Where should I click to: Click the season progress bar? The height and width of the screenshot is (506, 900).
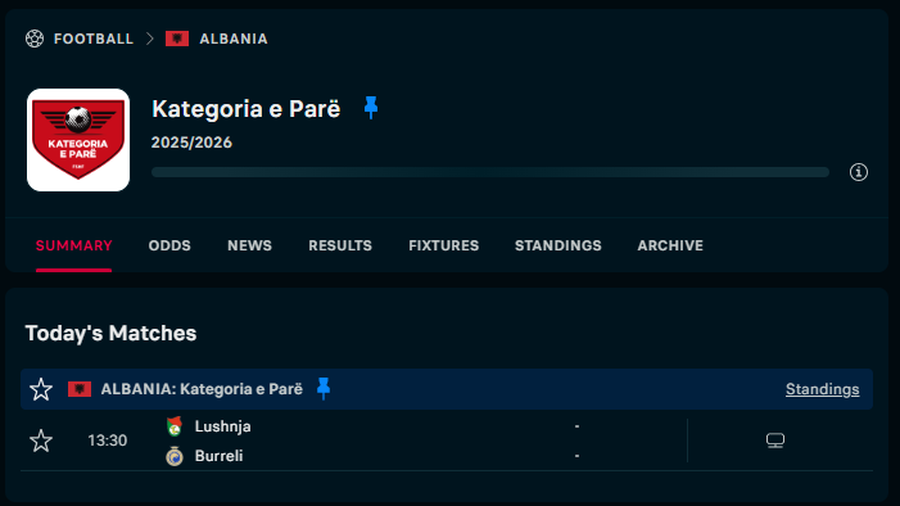[x=490, y=172]
